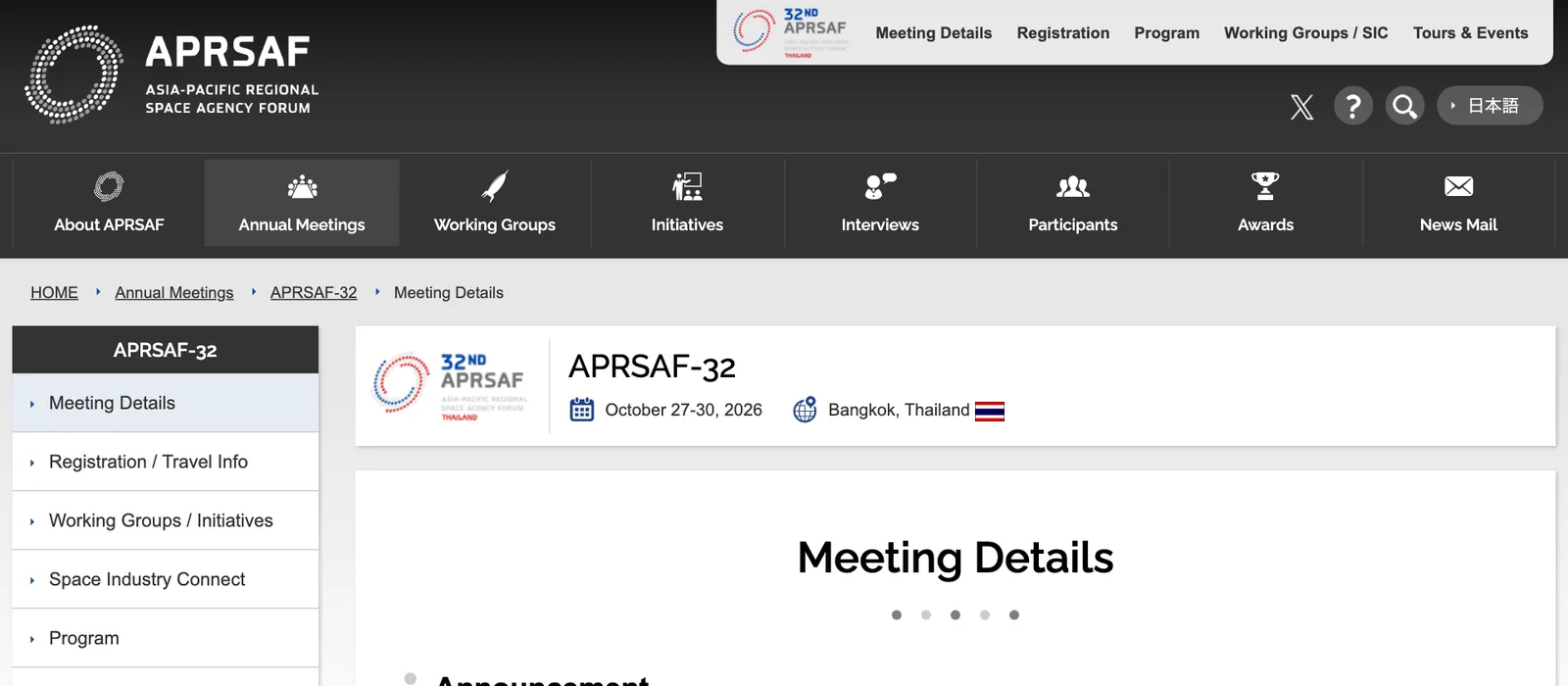Go to HOME breadcrumb link
Screen dimensions: 1568x686
(x=54, y=292)
